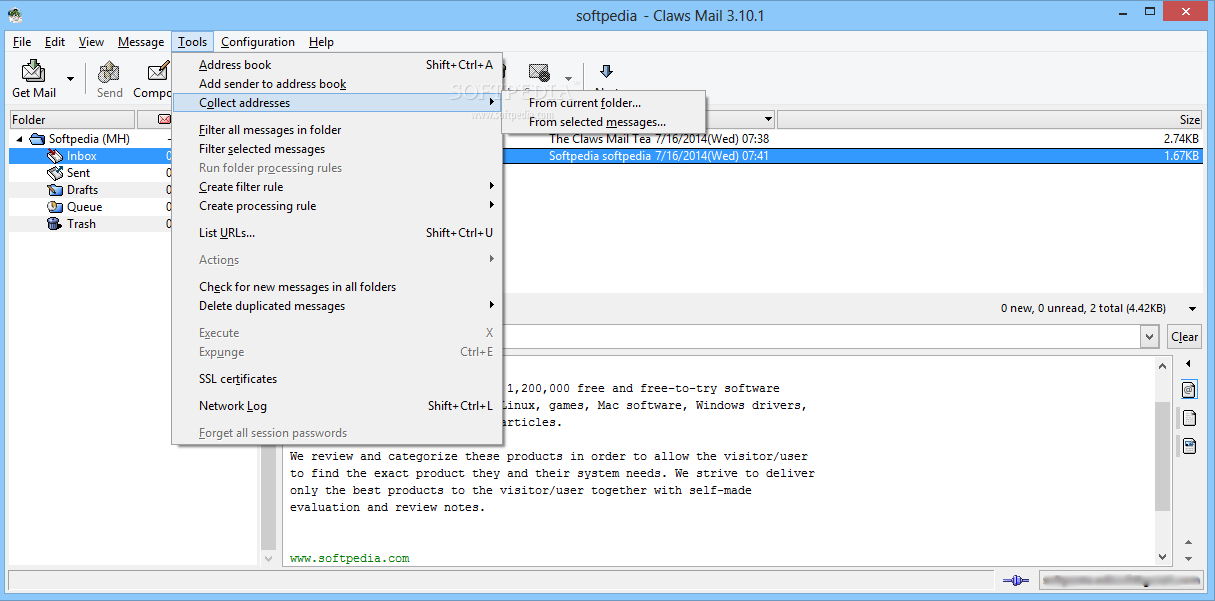The height and width of the screenshot is (601, 1215).
Task: Close the open Tools menu
Action: [x=193, y=42]
